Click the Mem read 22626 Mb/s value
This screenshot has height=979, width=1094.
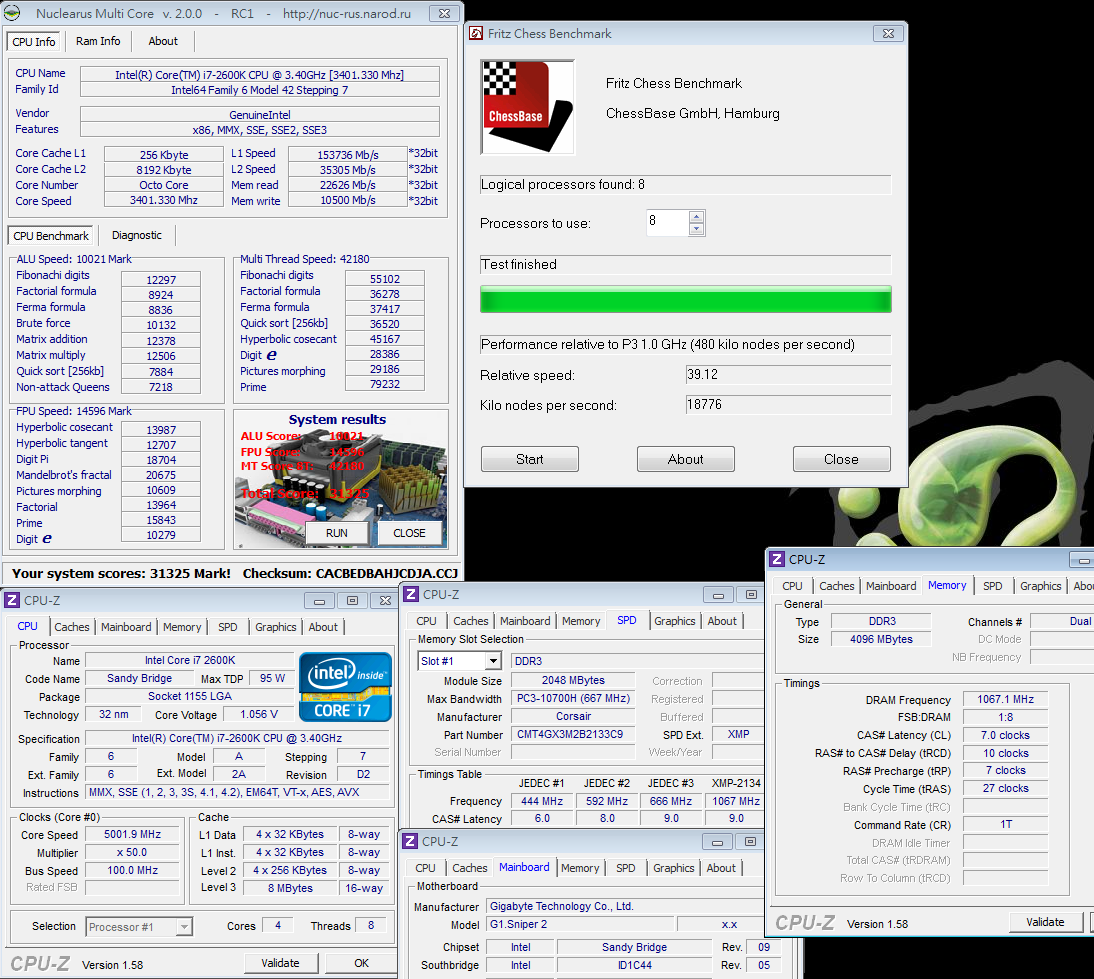click(x=347, y=185)
